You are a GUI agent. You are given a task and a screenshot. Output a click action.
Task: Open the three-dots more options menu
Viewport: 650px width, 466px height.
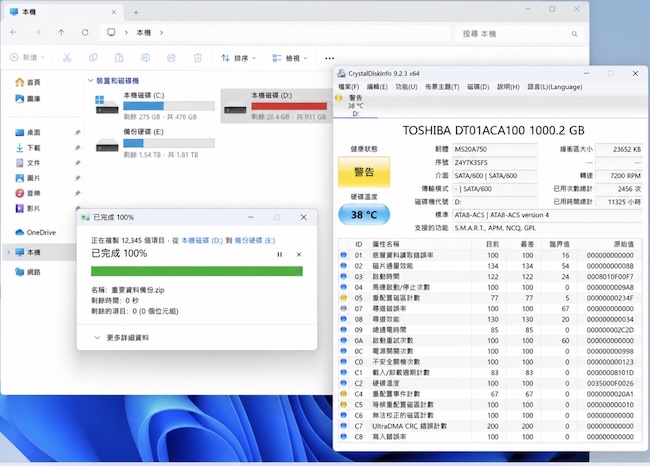330,58
